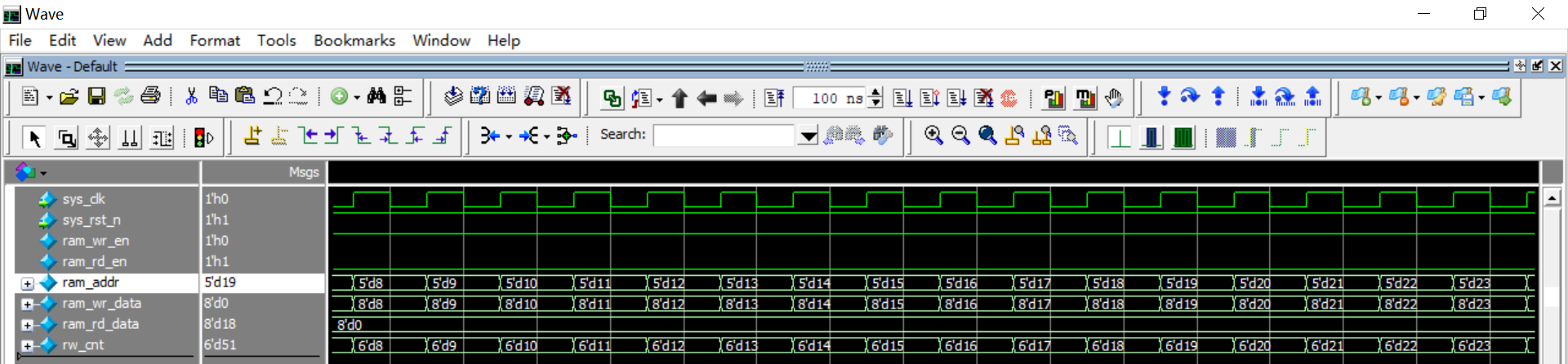Select the Event wave format green icon
The width and height of the screenshot is (1568, 364).
pos(1183,137)
